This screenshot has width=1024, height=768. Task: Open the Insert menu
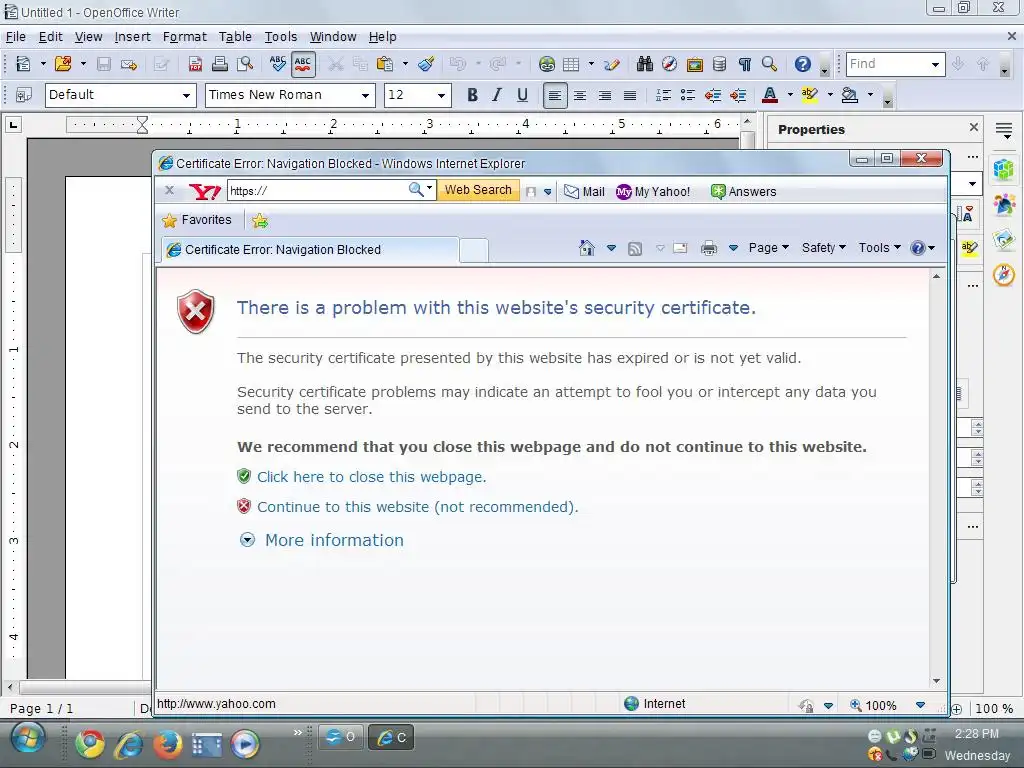(x=133, y=37)
